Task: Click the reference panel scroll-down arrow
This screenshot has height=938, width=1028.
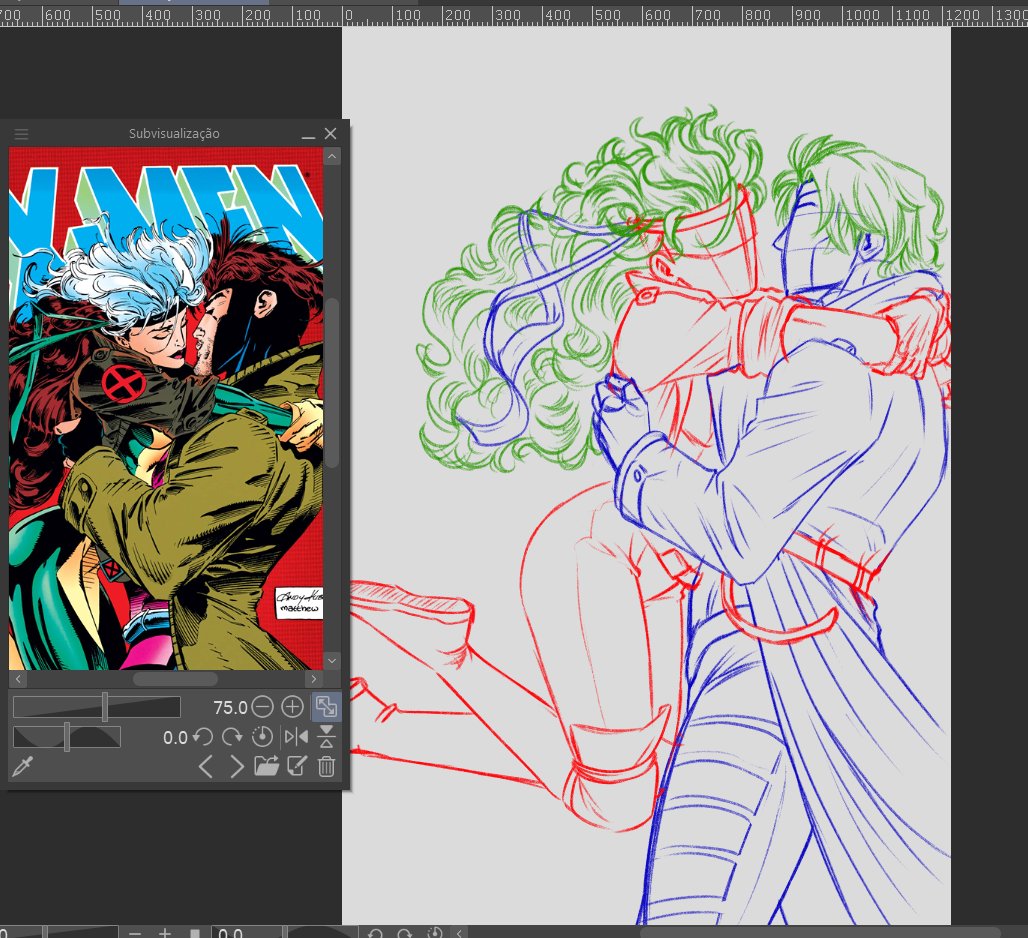Action: (332, 661)
